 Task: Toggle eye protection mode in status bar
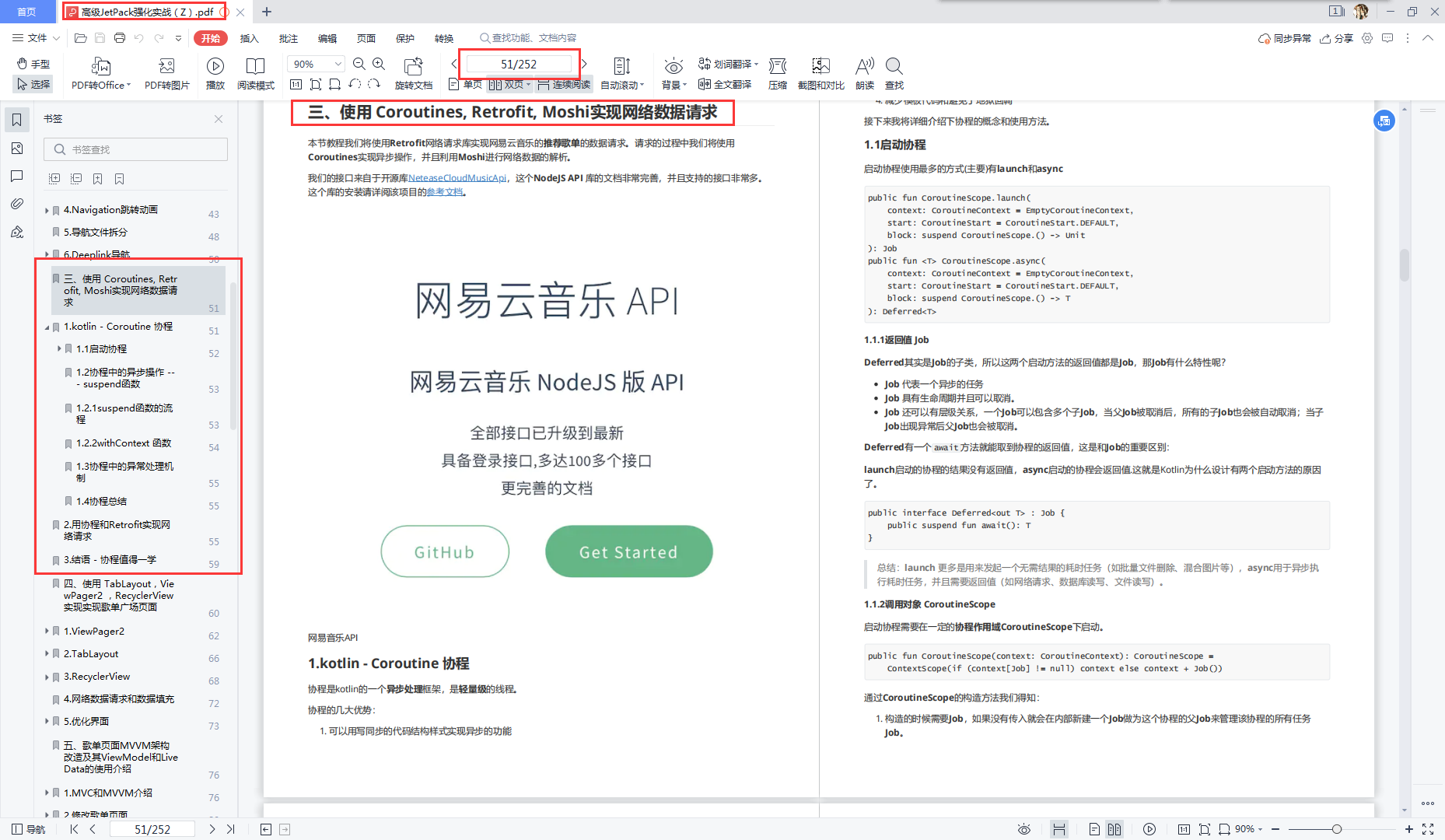(x=1024, y=829)
